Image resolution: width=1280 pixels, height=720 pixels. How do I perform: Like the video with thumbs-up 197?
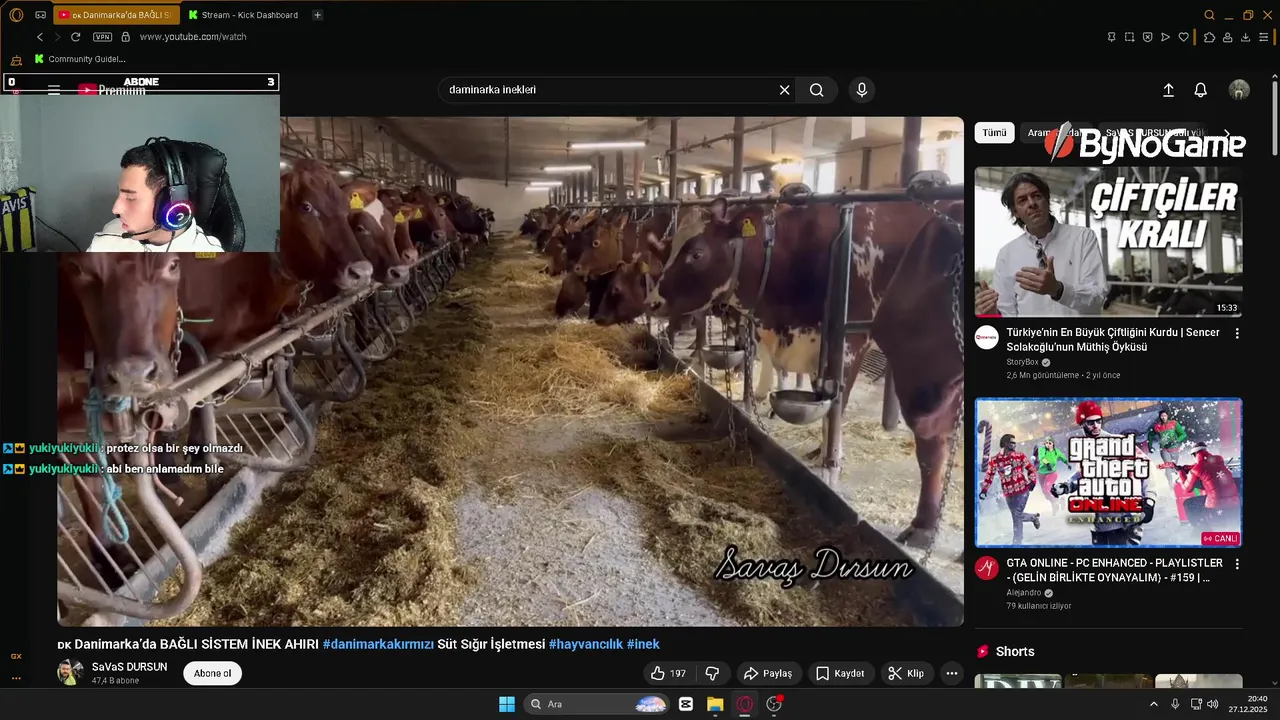668,673
